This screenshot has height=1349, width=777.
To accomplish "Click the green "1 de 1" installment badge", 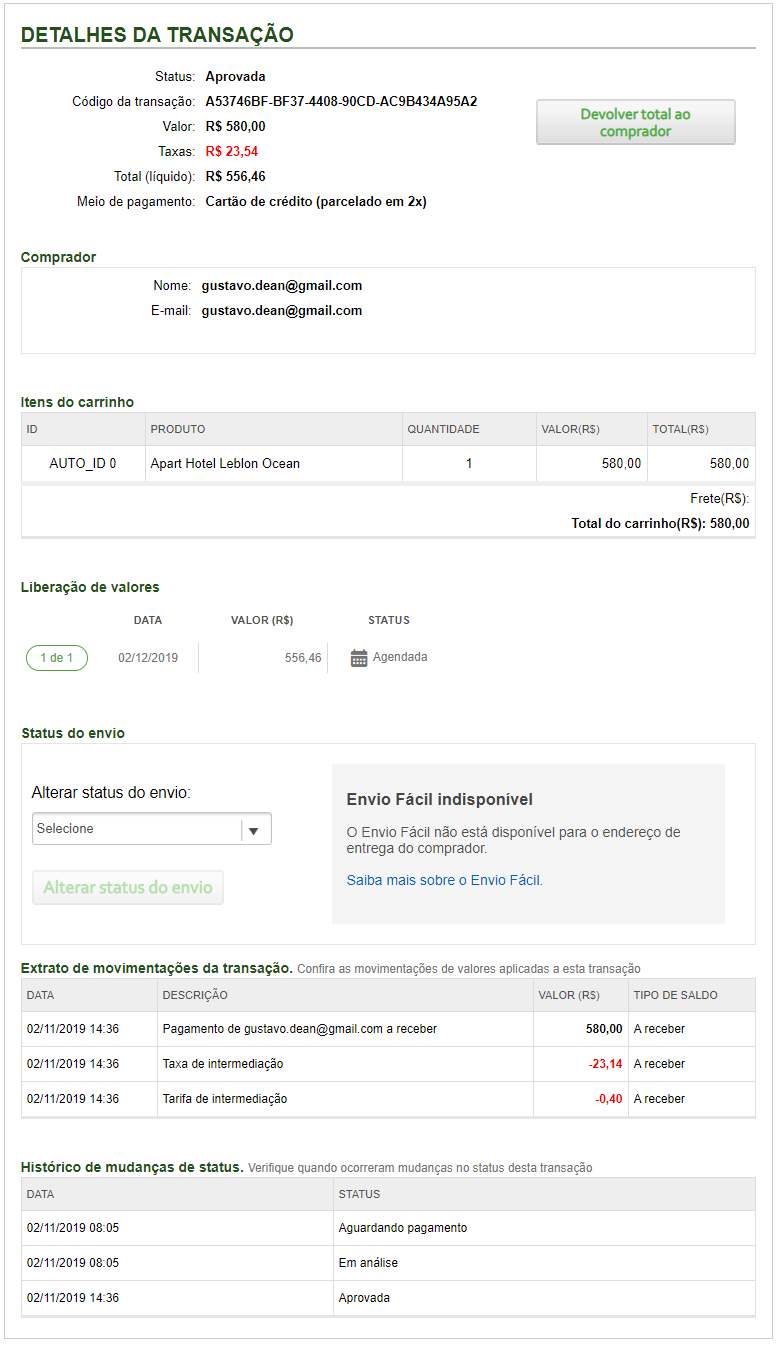I will pyautogui.click(x=57, y=658).
